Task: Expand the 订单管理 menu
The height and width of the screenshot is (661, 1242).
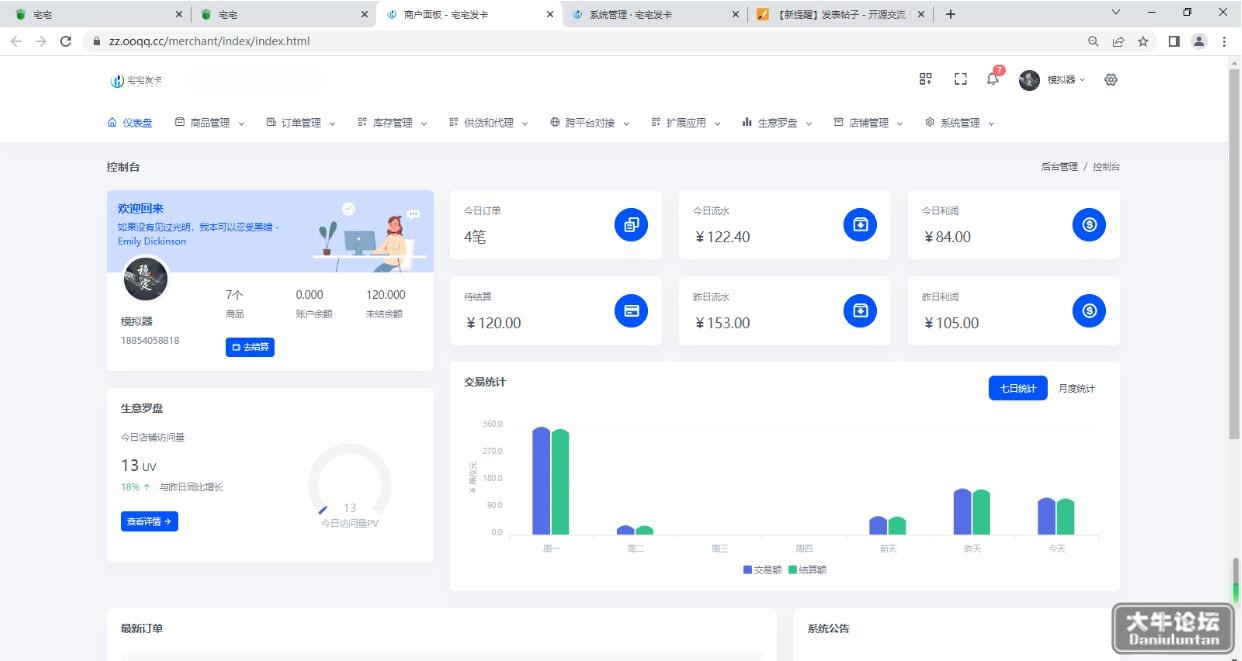Action: (301, 123)
